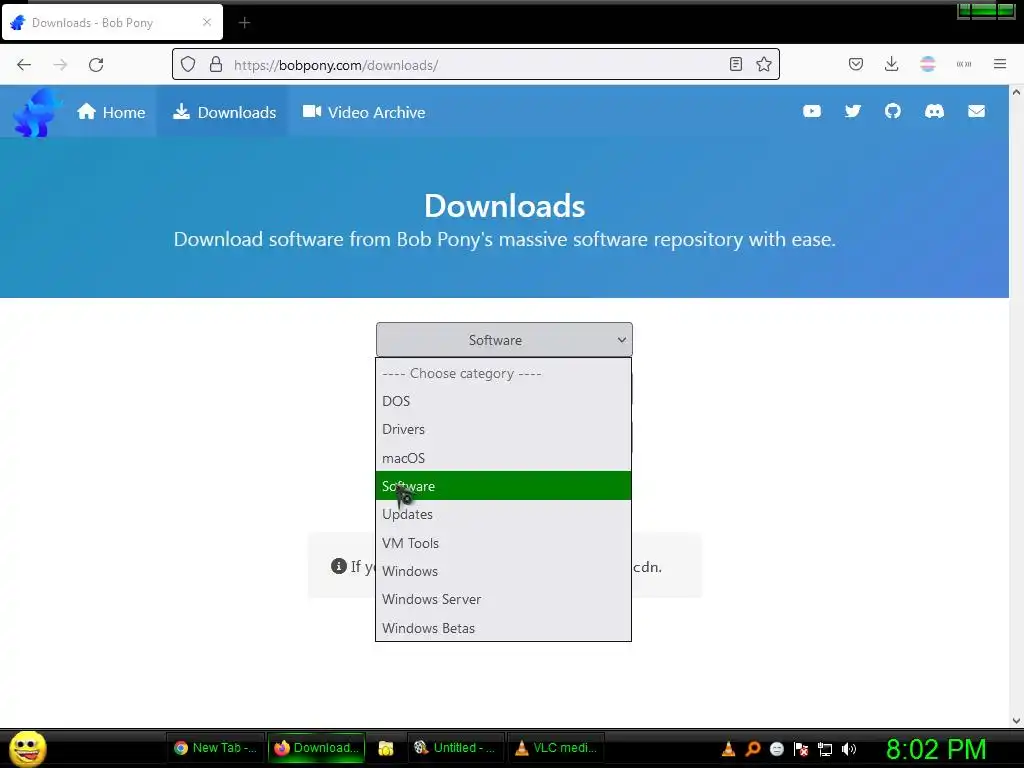Switch to the New Tab Chrome taskbar item
Screen dimensions: 1024x768
[216, 748]
